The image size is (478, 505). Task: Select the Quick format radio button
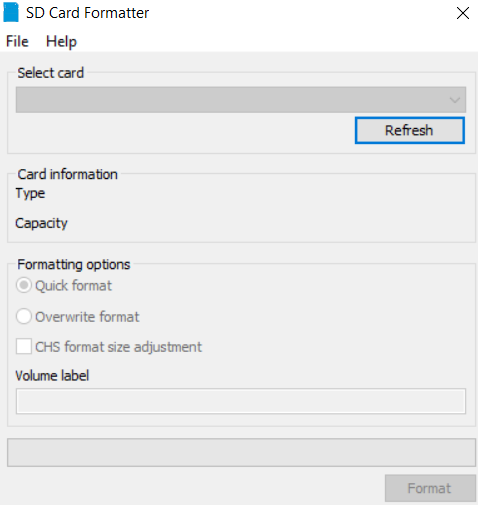pos(24,286)
